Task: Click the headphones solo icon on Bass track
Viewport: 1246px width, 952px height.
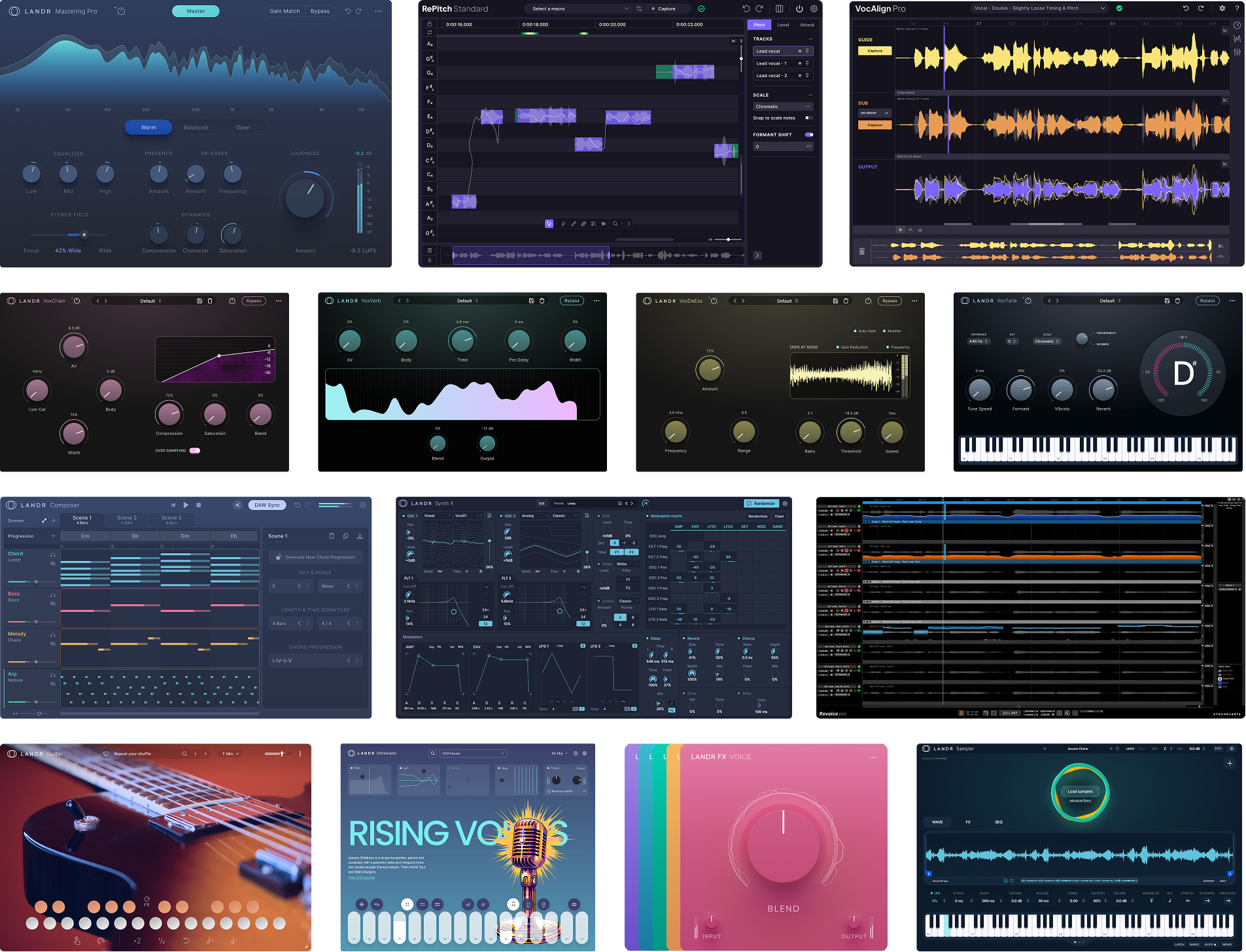Action: point(53,595)
